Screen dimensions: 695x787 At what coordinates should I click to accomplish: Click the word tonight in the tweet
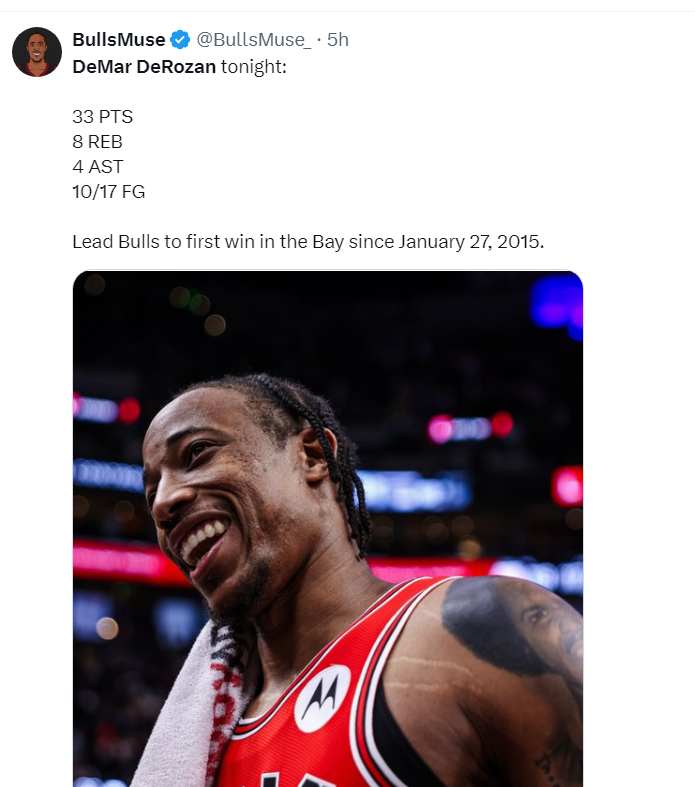tap(253, 66)
